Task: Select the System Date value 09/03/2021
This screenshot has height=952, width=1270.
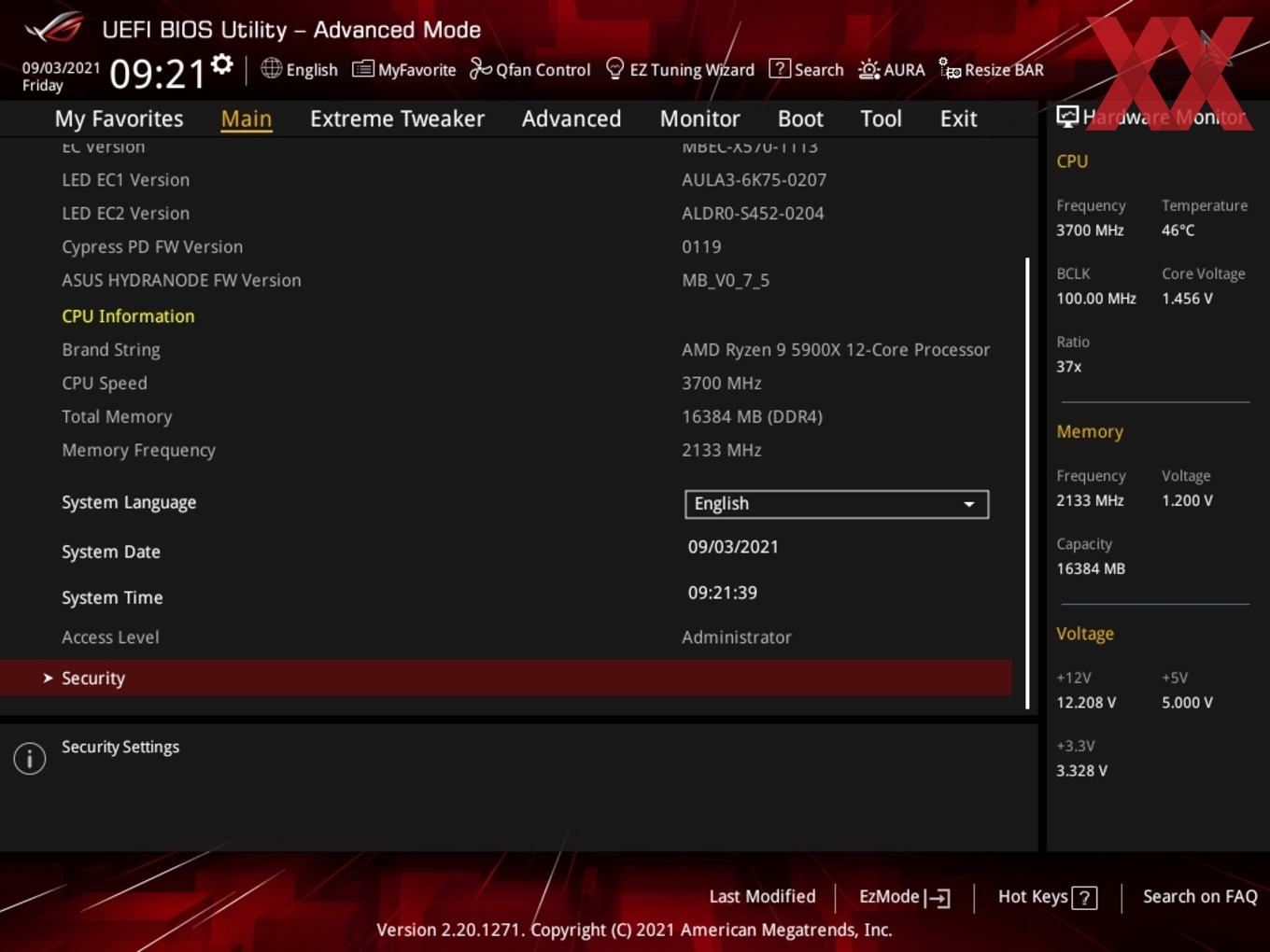Action: pos(733,547)
